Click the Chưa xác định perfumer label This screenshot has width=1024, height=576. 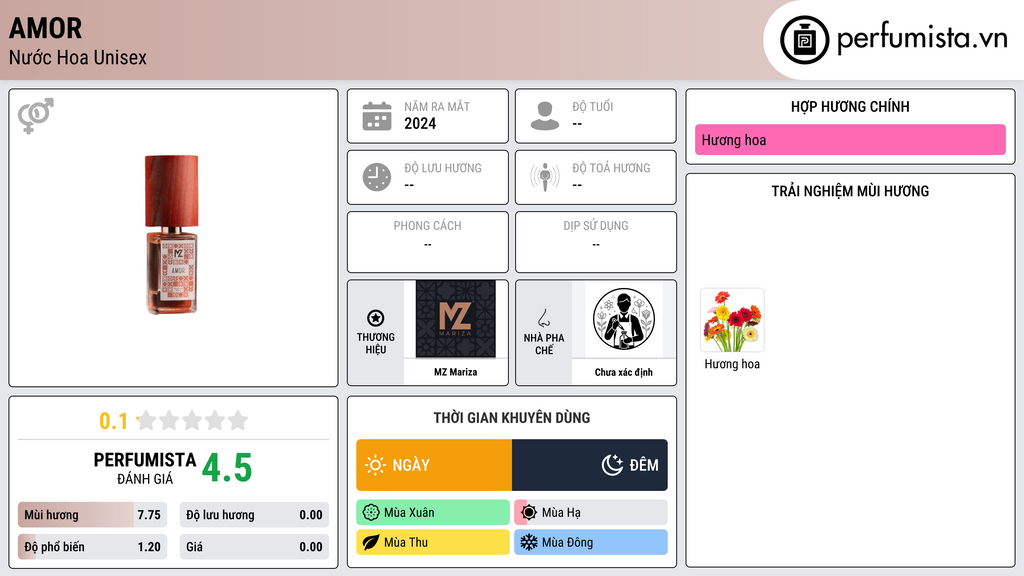[624, 372]
